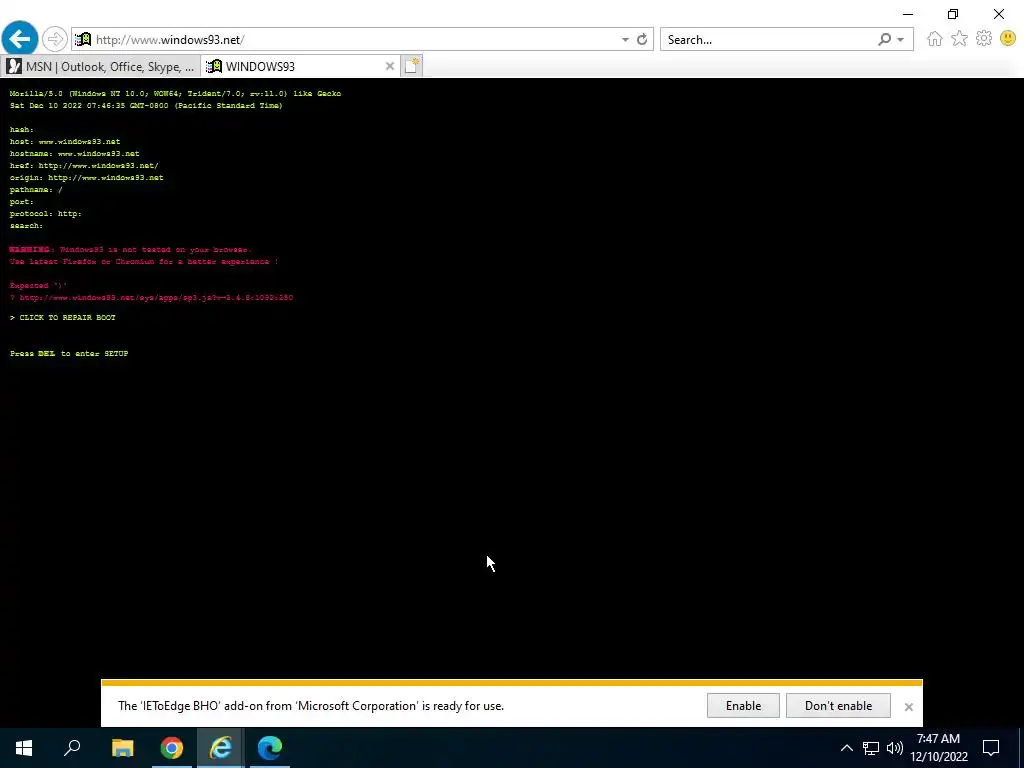Screen dimensions: 1024x768
Task: Click the sp3.js error URL line
Action: 151,297
